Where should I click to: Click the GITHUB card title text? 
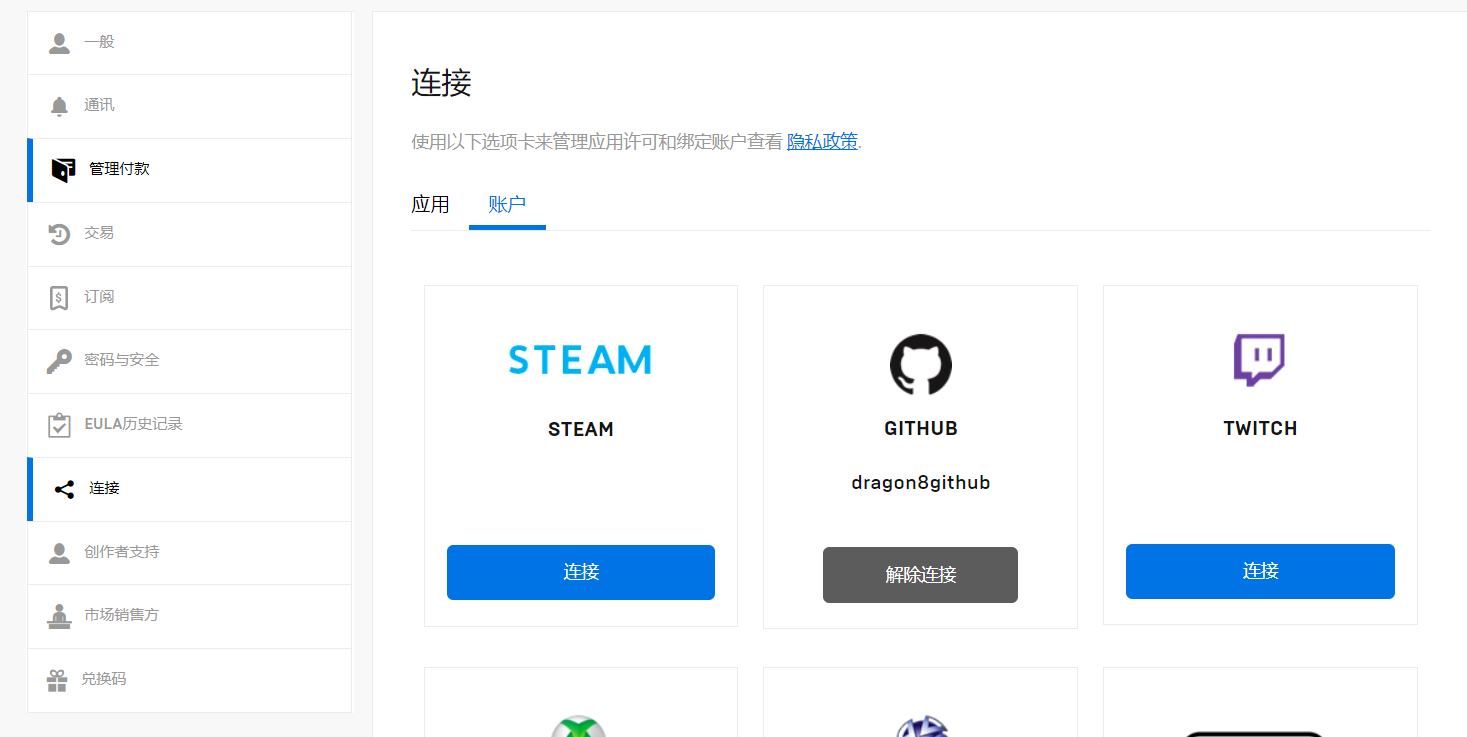[x=921, y=429]
